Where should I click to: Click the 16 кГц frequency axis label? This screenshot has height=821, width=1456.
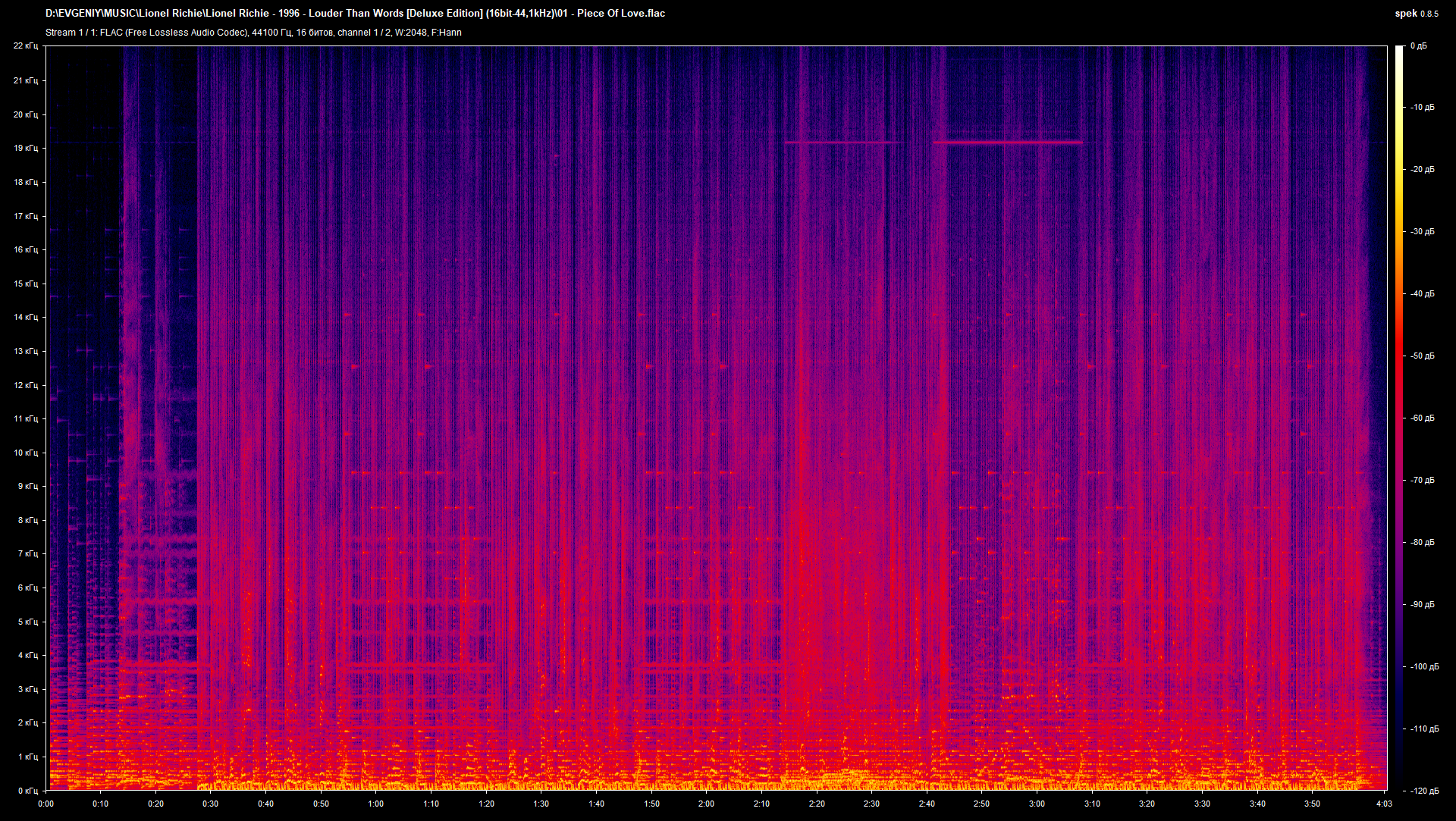coord(26,249)
